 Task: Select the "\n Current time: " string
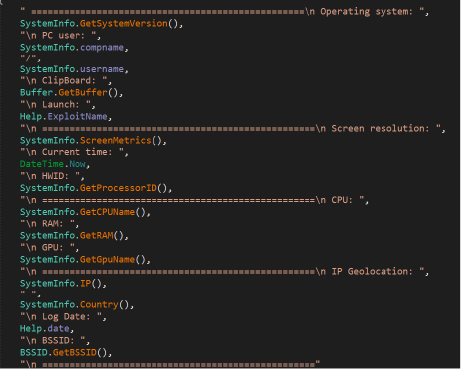[72, 152]
